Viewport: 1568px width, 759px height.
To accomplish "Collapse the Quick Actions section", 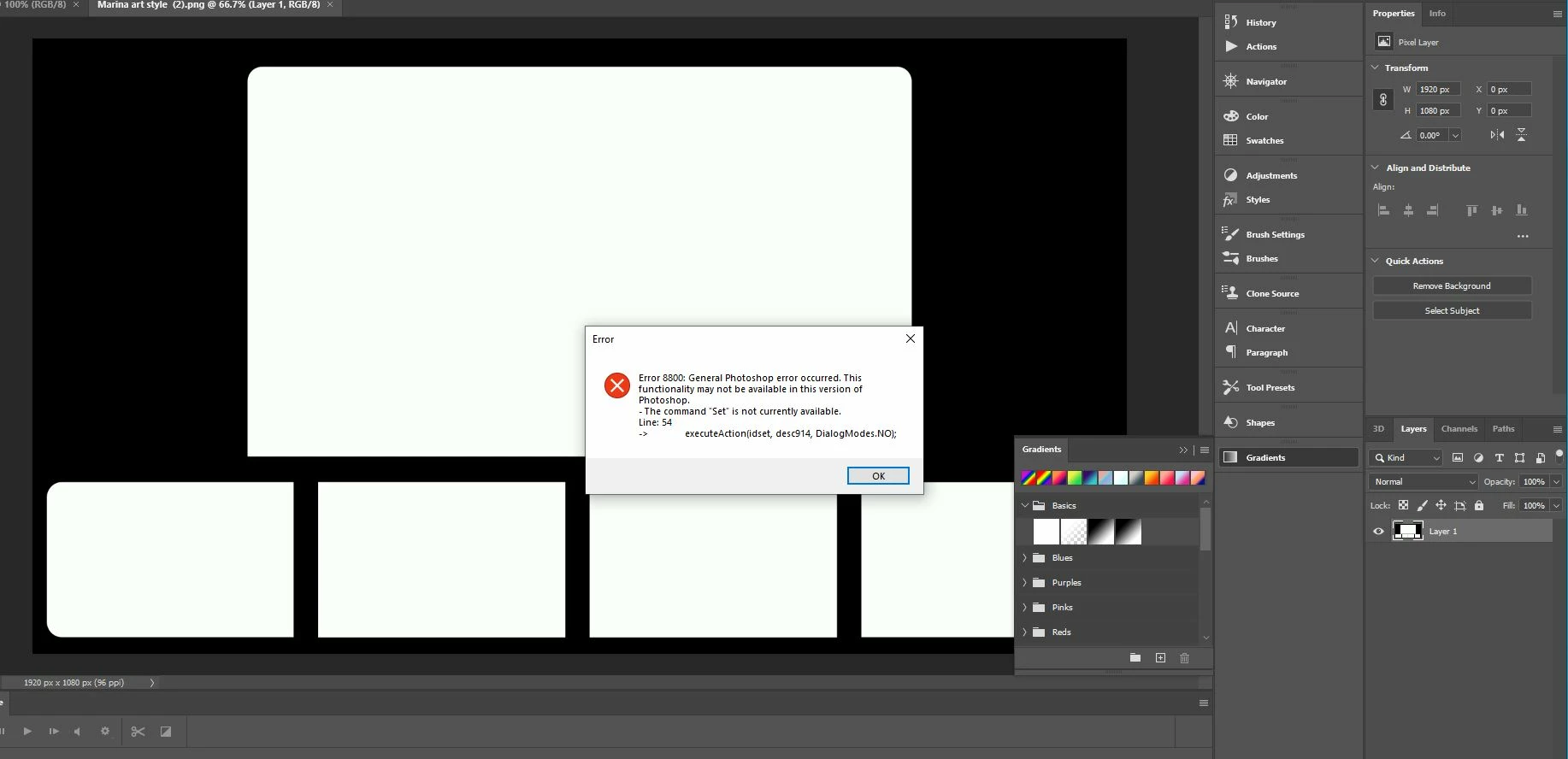I will (x=1375, y=261).
